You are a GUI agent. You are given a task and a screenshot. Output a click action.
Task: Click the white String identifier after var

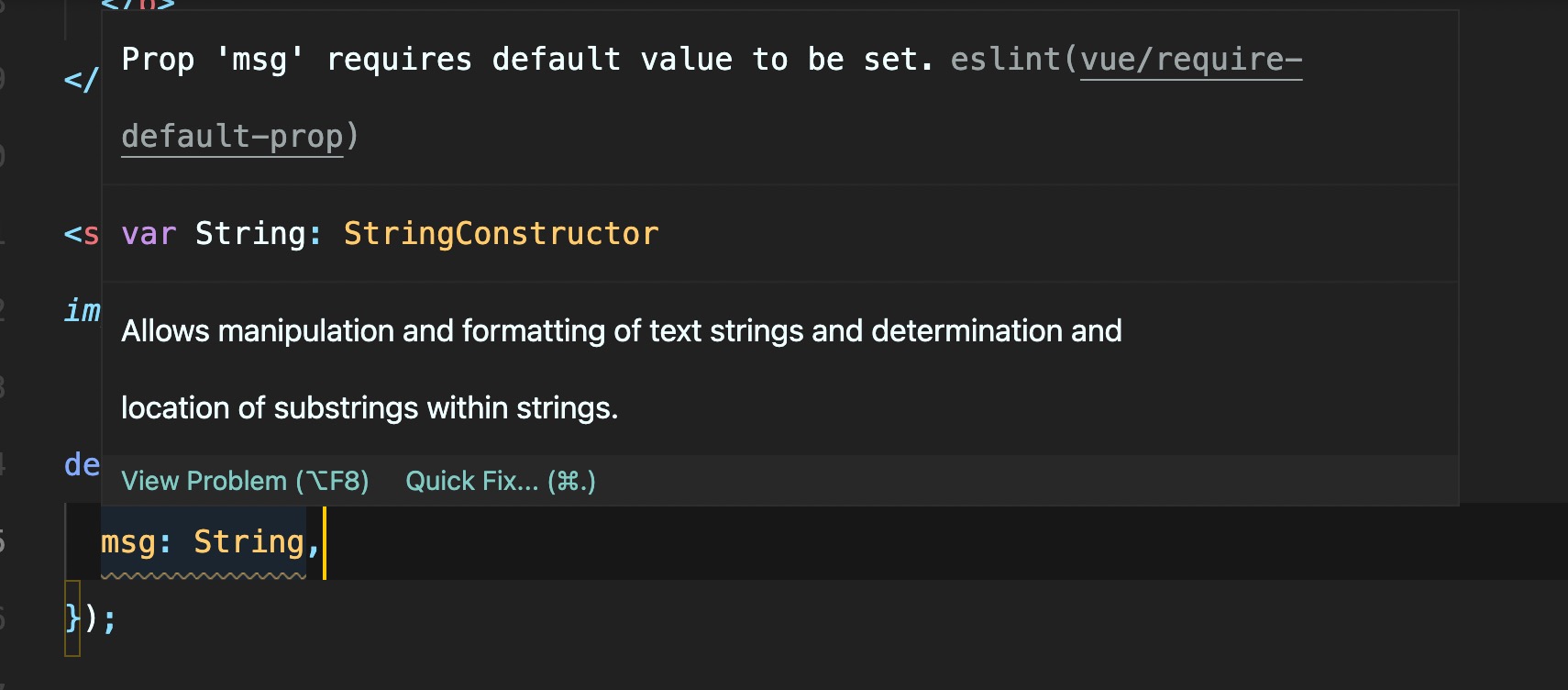(249, 234)
